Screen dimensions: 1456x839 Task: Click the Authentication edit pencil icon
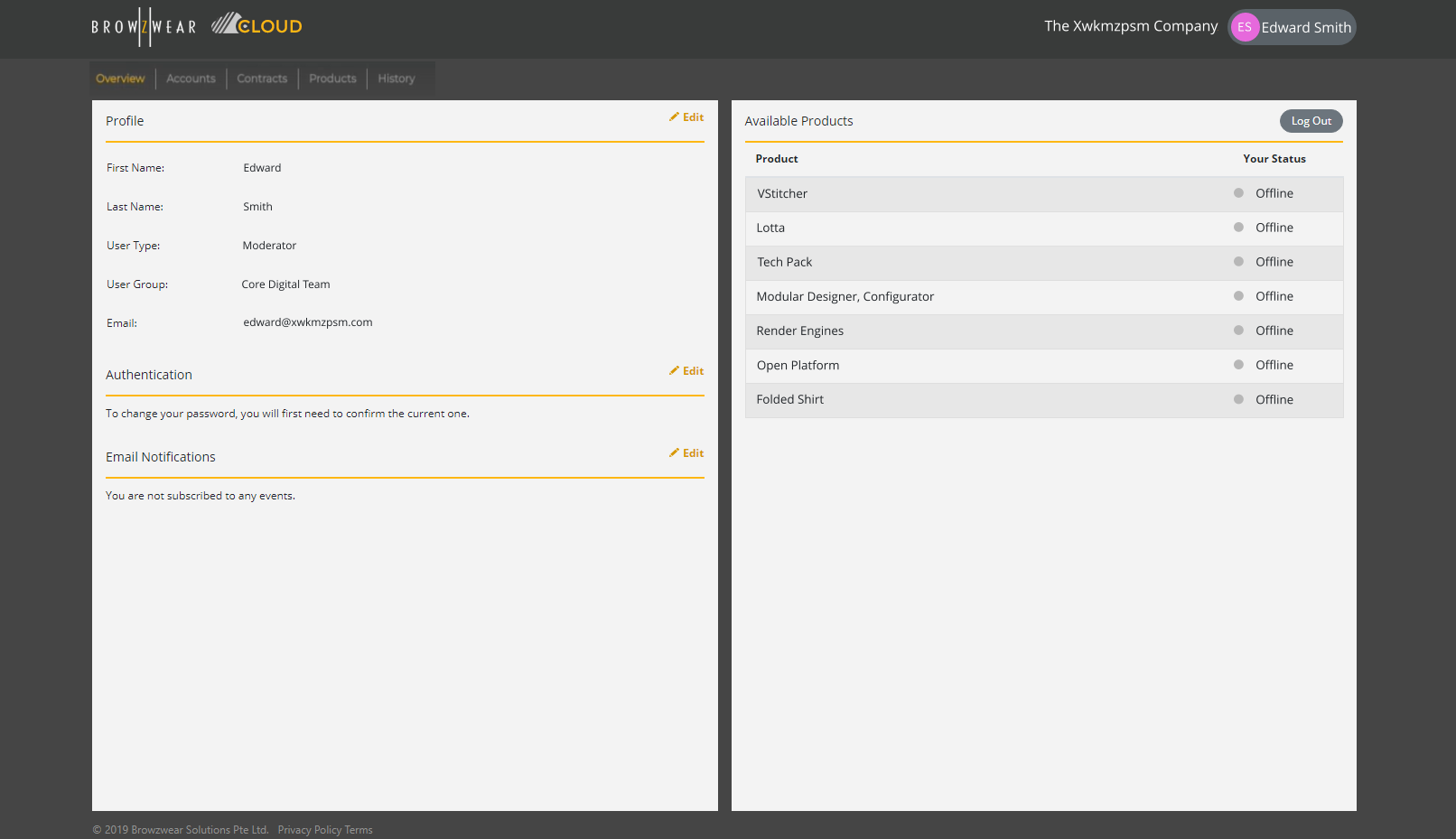pyautogui.click(x=674, y=370)
